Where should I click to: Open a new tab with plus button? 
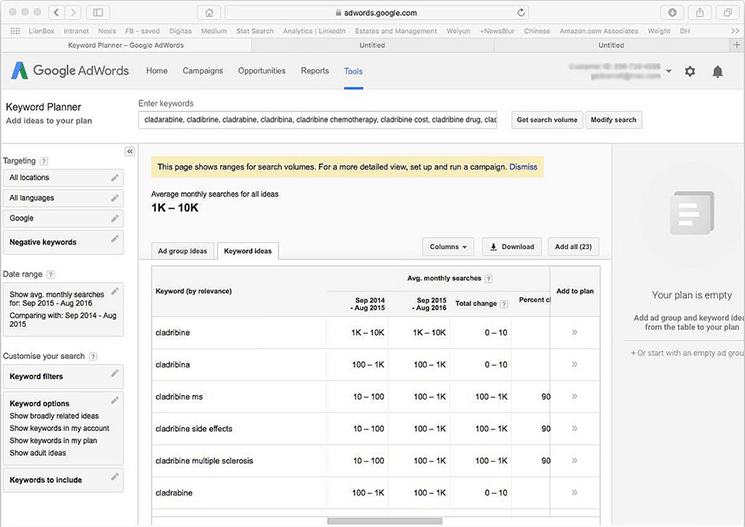tap(736, 45)
